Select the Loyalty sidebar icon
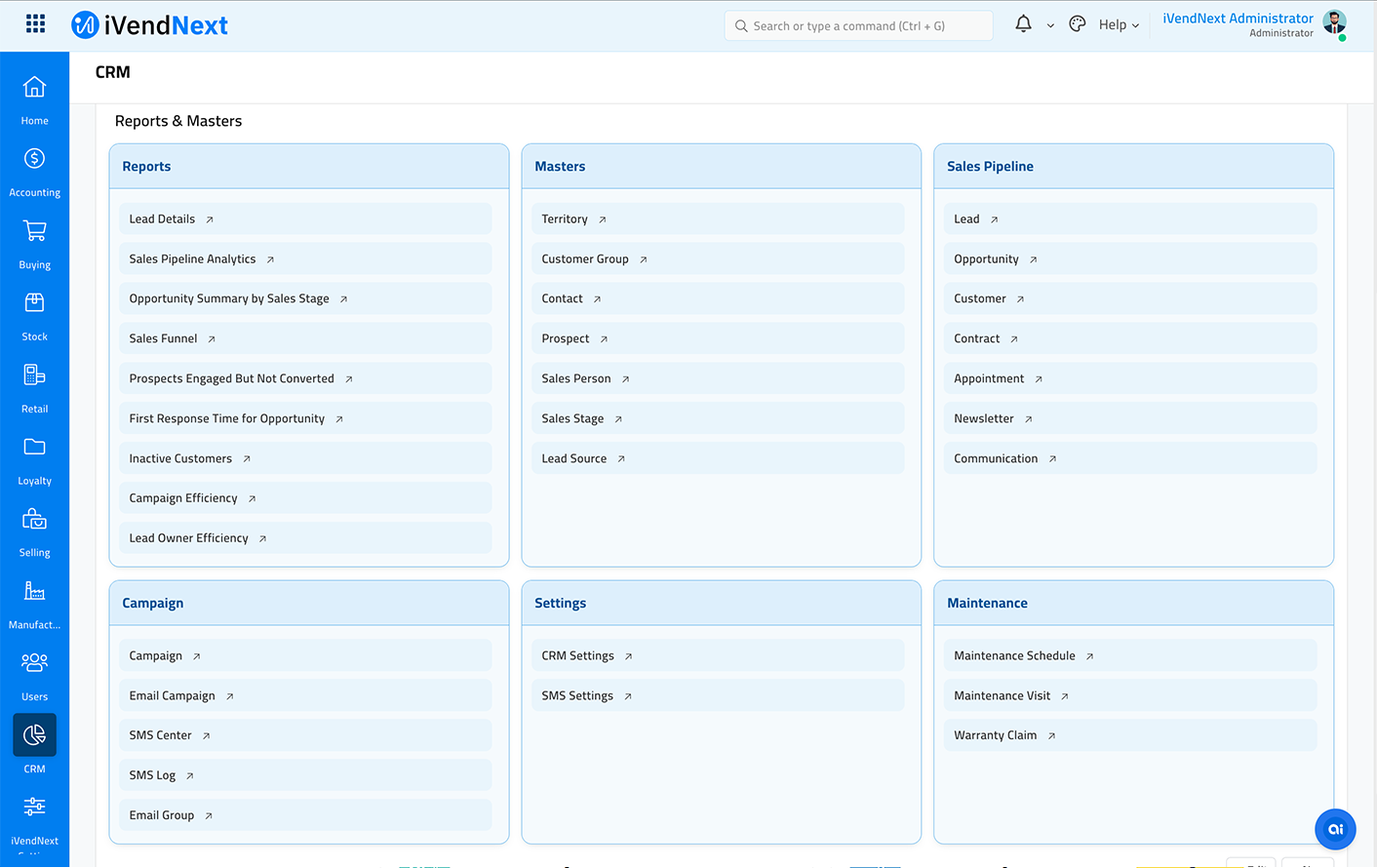 [x=34, y=447]
